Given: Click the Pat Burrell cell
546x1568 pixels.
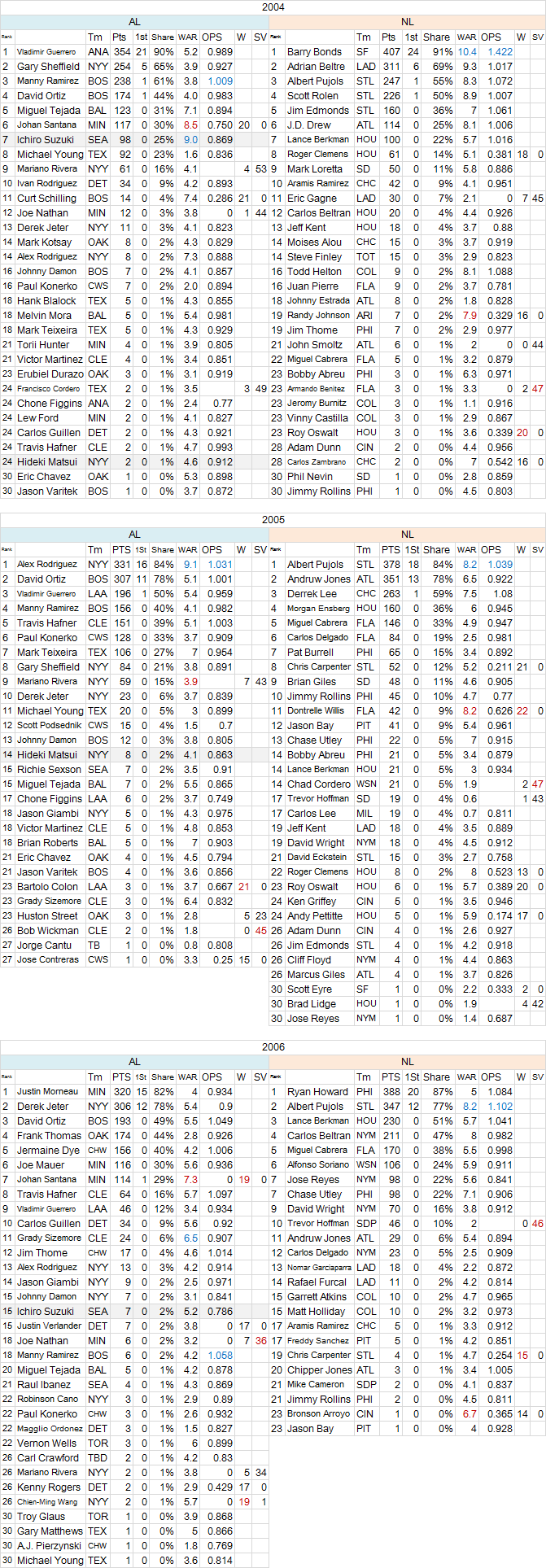Looking at the screenshot, I should point(319,653).
